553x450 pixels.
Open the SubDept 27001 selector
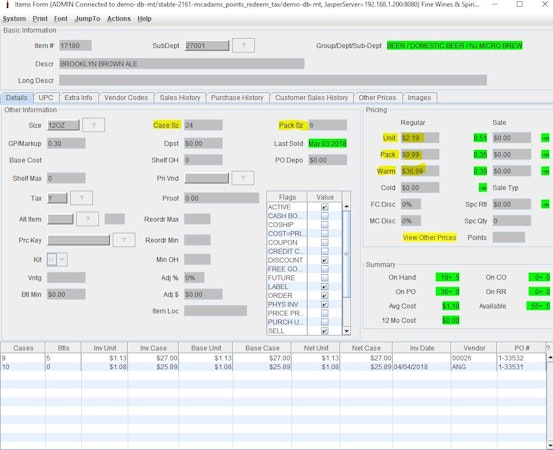pyautogui.click(x=207, y=45)
